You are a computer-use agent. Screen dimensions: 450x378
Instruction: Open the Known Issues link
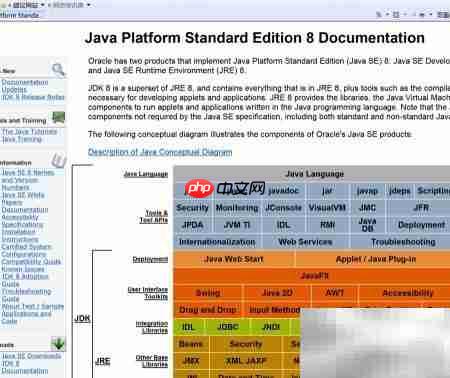pyautogui.click(x=23, y=269)
